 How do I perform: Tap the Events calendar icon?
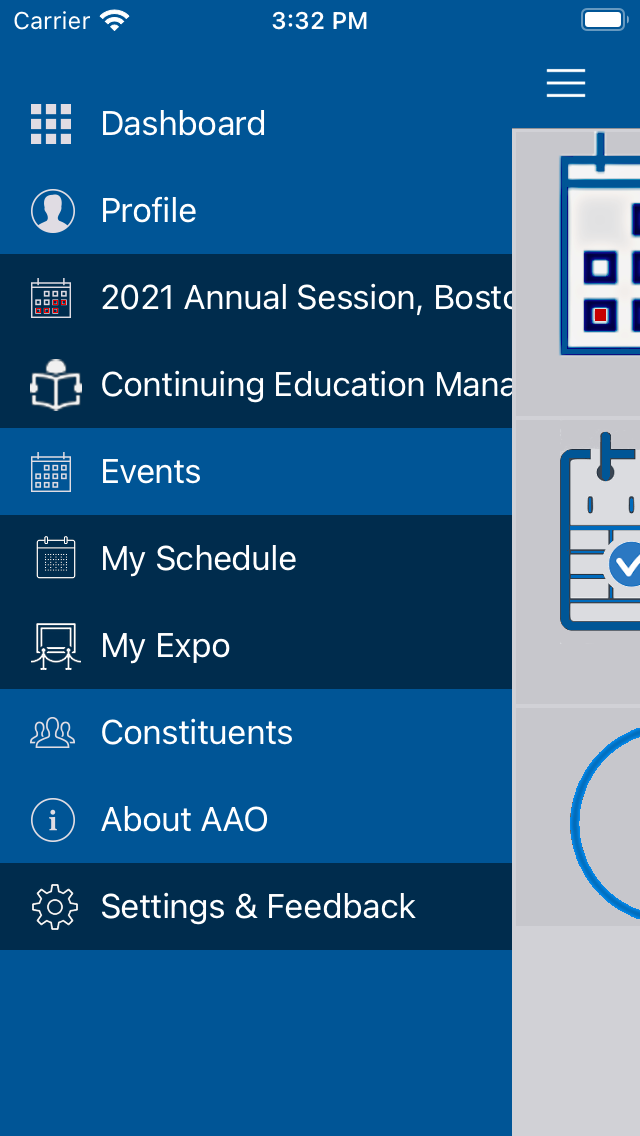tap(51, 472)
